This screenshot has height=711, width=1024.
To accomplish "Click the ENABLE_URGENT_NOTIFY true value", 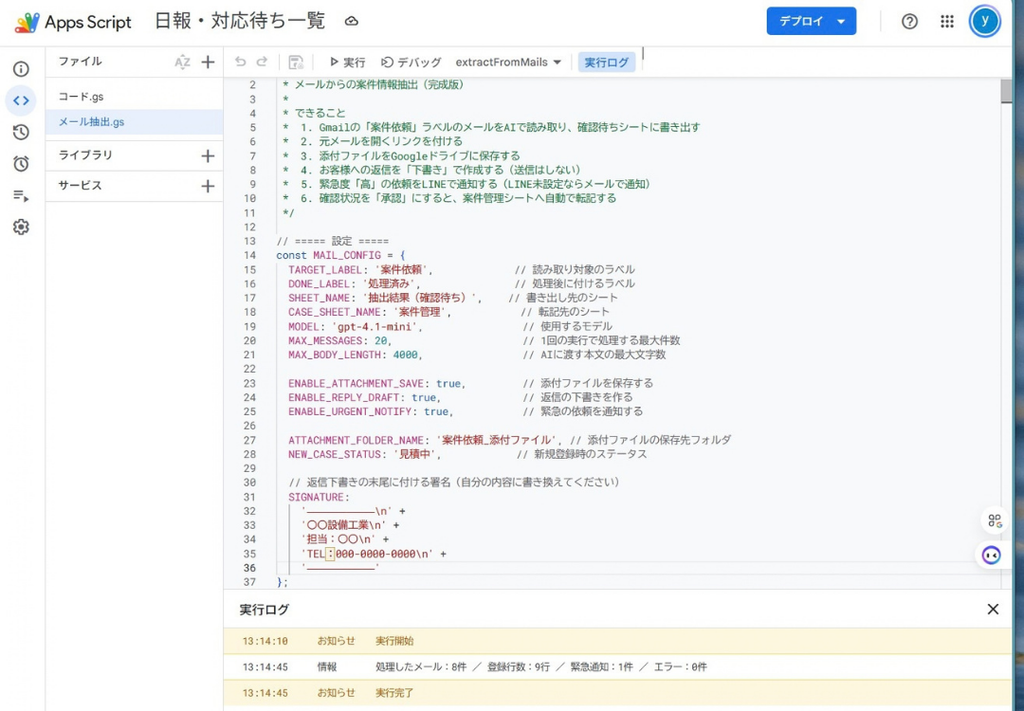I will (x=436, y=412).
